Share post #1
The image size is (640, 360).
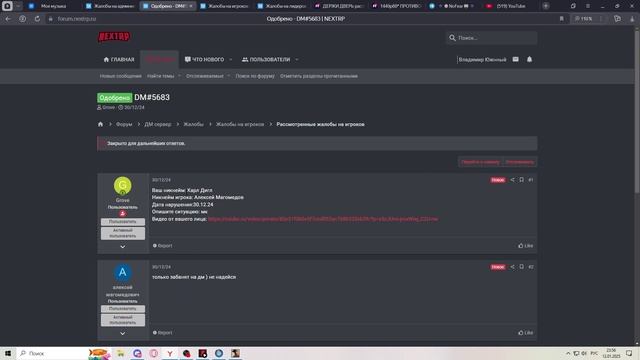pos(512,180)
